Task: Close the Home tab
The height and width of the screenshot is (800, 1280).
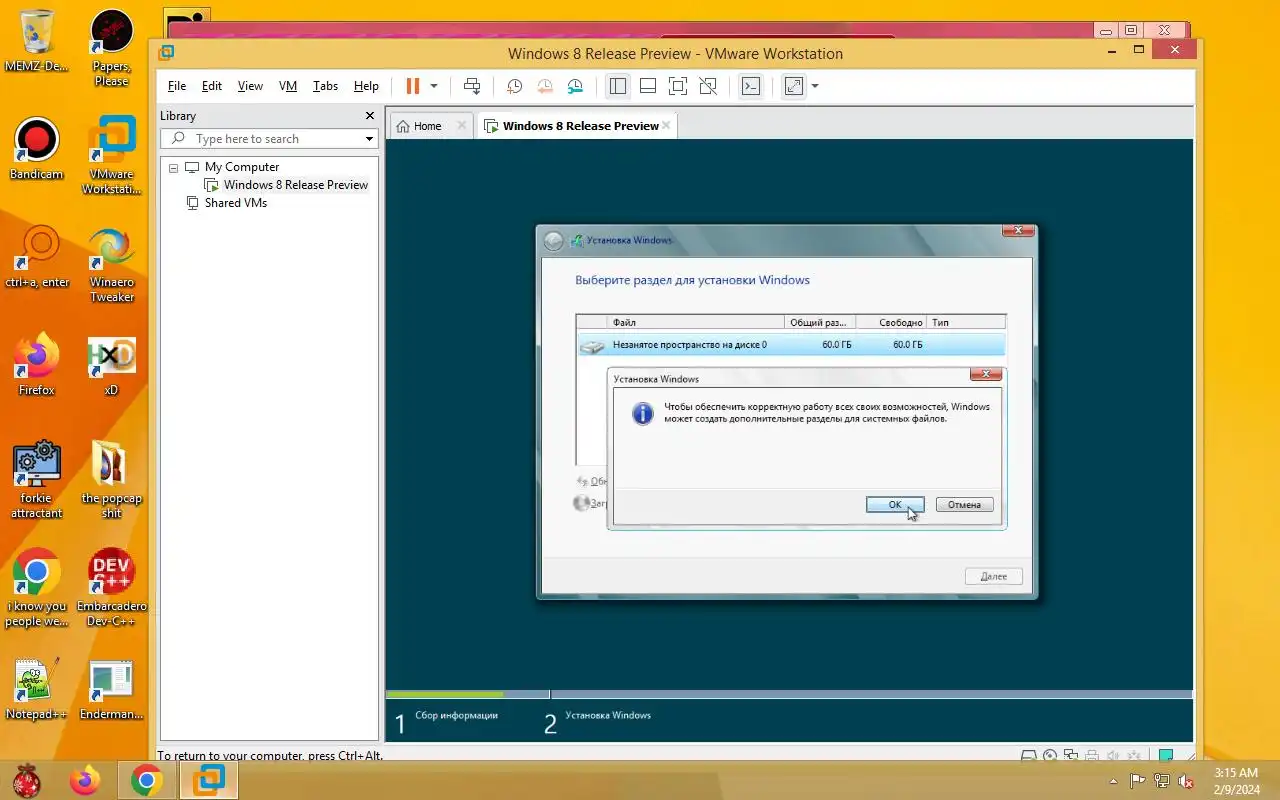Action: [x=461, y=125]
